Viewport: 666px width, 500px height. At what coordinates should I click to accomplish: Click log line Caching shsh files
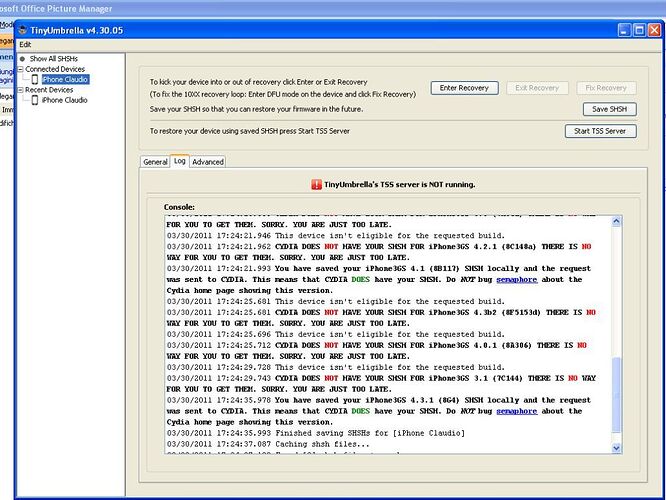(x=268, y=444)
